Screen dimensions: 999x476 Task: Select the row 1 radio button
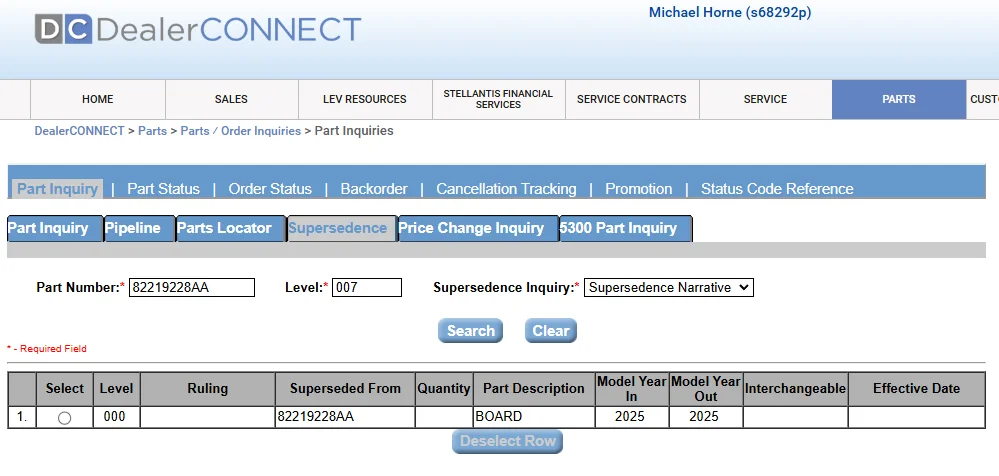coord(64,418)
